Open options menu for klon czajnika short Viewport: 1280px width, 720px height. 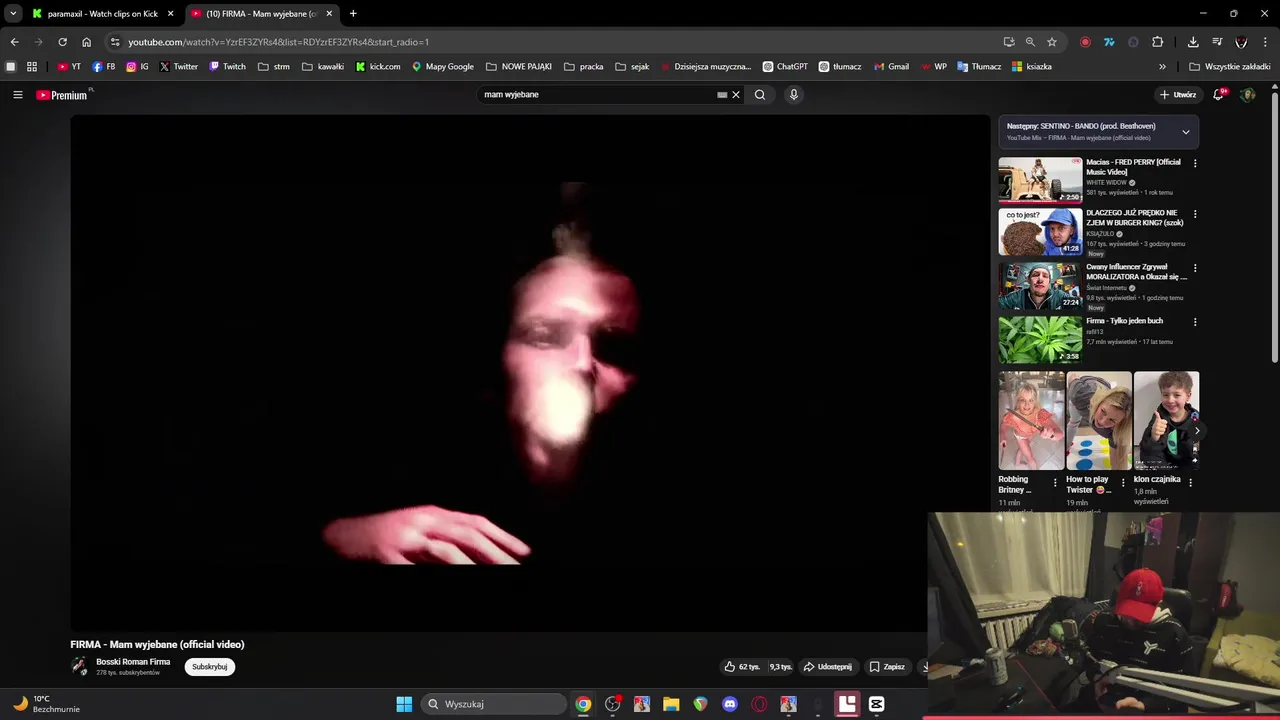click(1190, 482)
